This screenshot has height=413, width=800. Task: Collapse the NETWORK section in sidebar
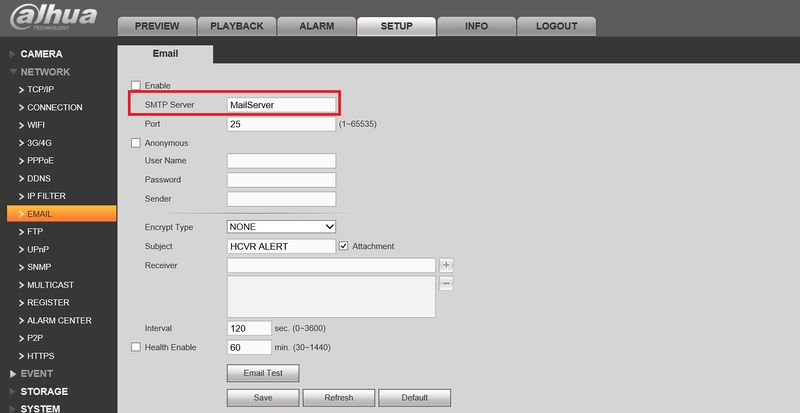point(45,72)
